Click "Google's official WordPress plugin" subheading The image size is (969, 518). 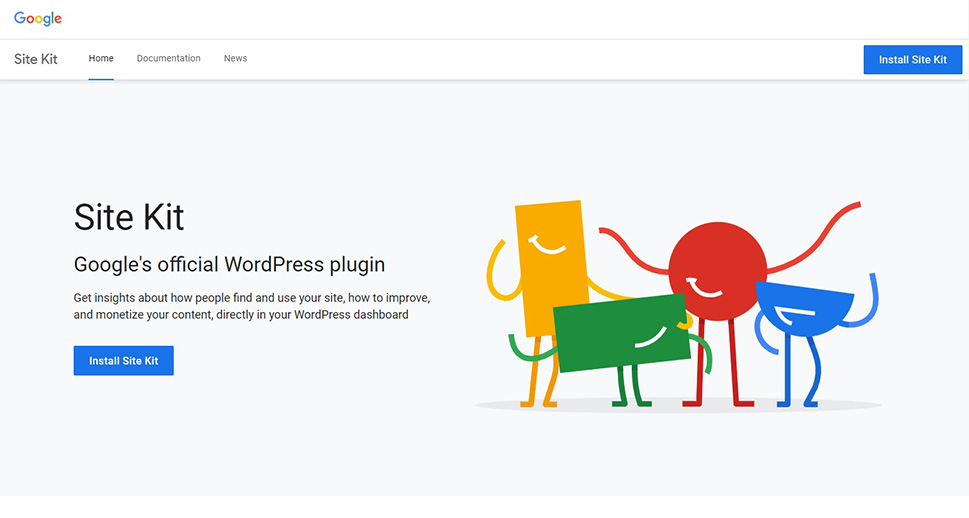[x=229, y=265]
